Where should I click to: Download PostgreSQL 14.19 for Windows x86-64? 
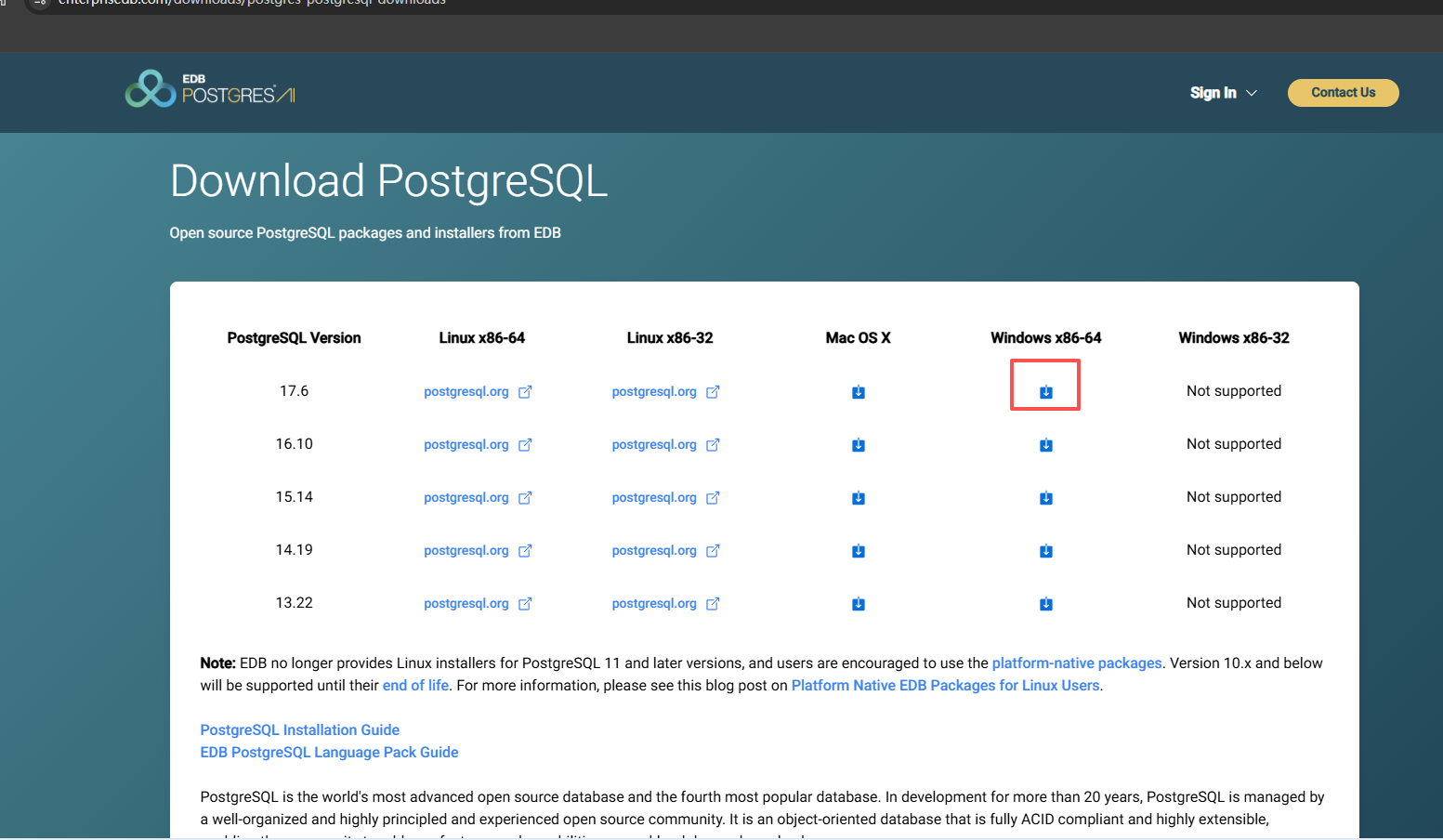1046,551
